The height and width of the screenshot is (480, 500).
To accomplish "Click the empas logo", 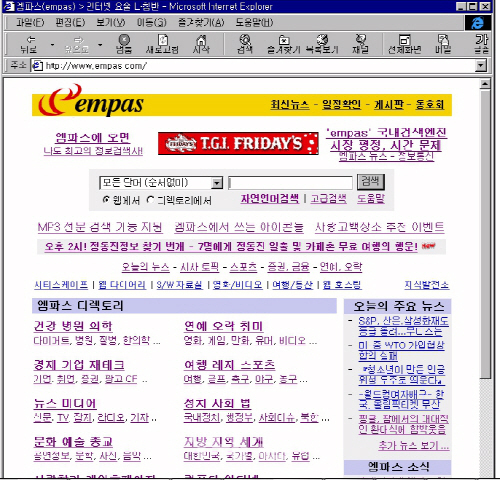I will [x=91, y=101].
